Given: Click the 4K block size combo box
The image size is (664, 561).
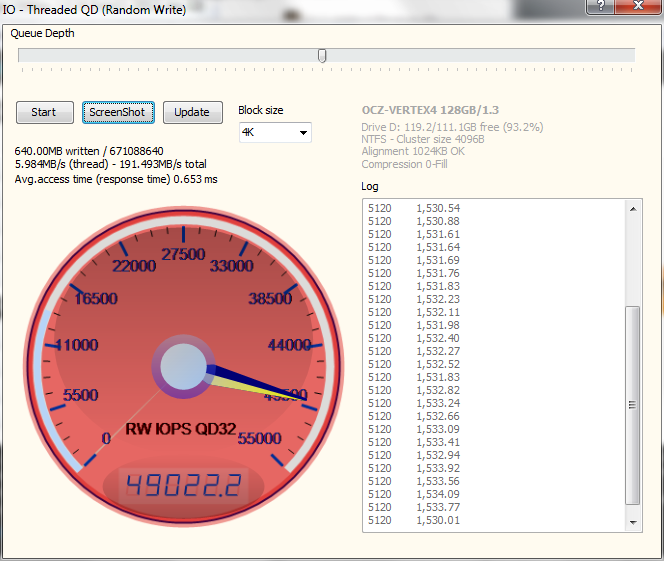Looking at the screenshot, I should click(267, 133).
